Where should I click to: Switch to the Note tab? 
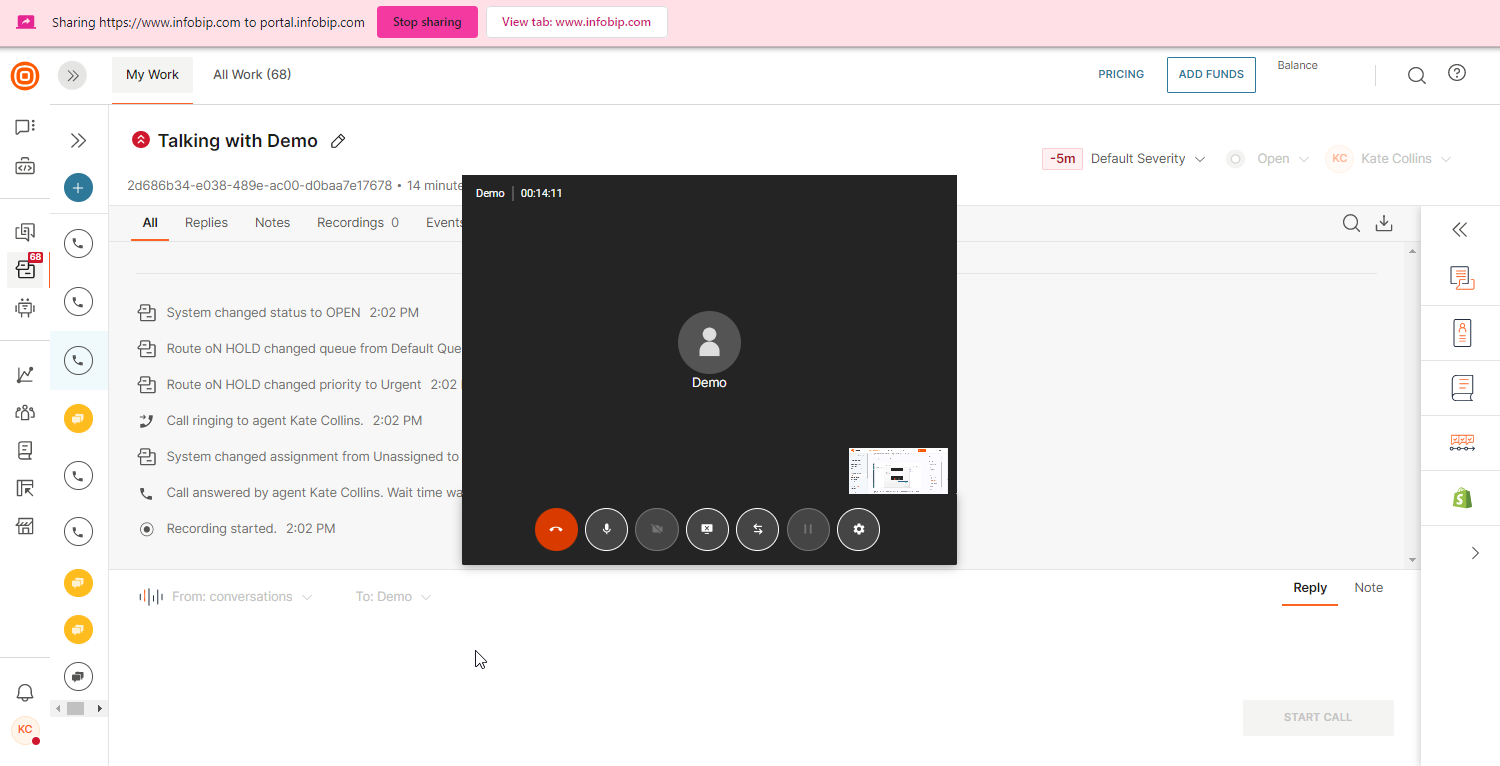[x=1368, y=588]
